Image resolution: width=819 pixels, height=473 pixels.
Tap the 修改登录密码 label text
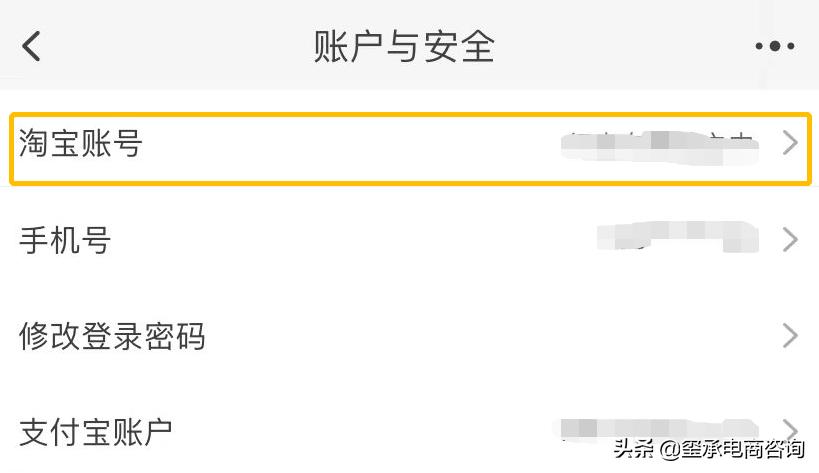[112, 336]
